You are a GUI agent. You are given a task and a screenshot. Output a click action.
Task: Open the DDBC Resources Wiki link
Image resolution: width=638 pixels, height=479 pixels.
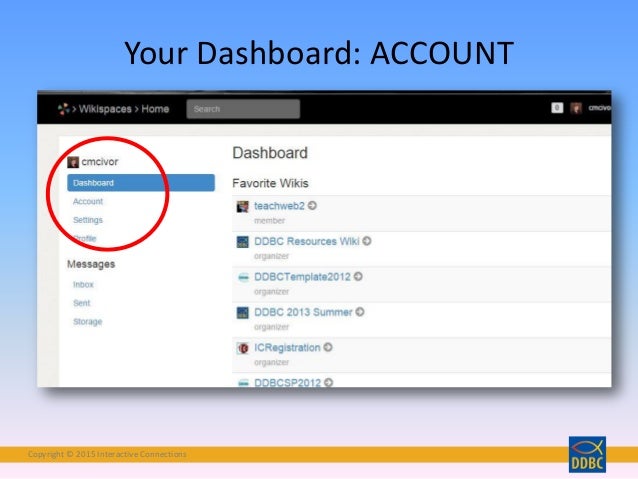(x=307, y=241)
